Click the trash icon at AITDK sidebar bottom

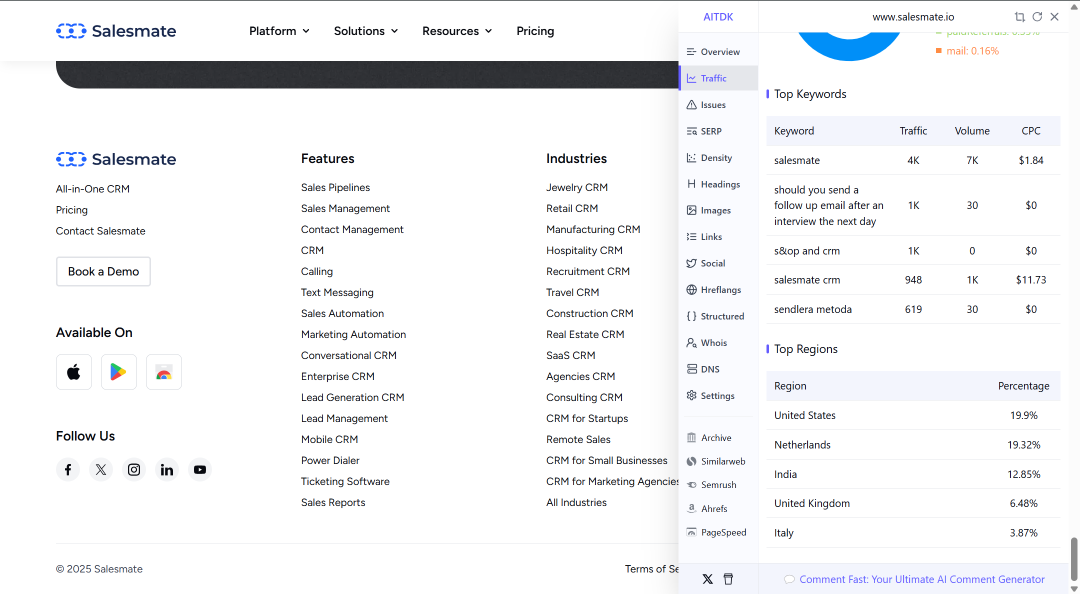(x=728, y=579)
